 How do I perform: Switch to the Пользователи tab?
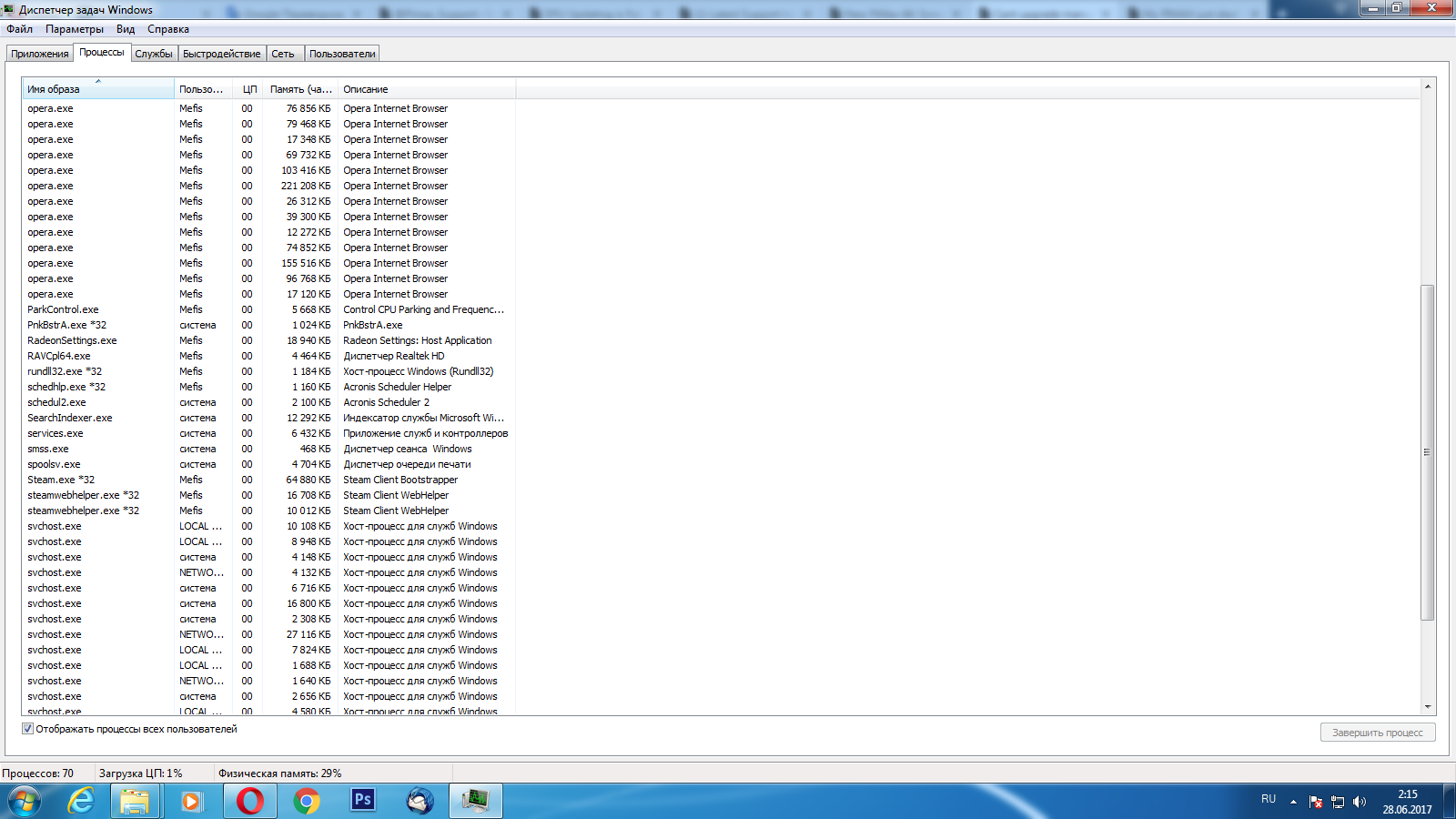tap(342, 54)
